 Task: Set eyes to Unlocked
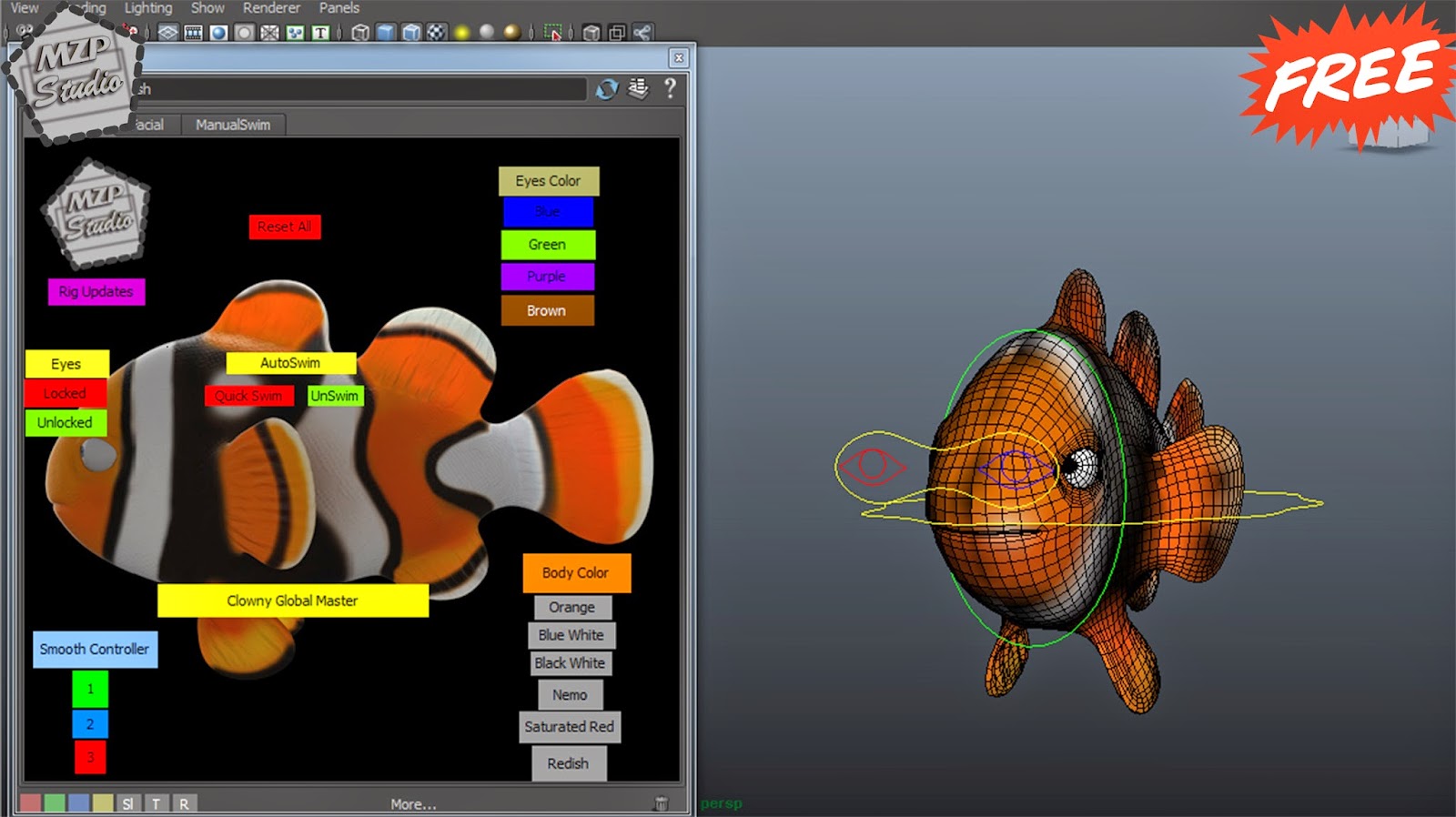pyautogui.click(x=66, y=422)
